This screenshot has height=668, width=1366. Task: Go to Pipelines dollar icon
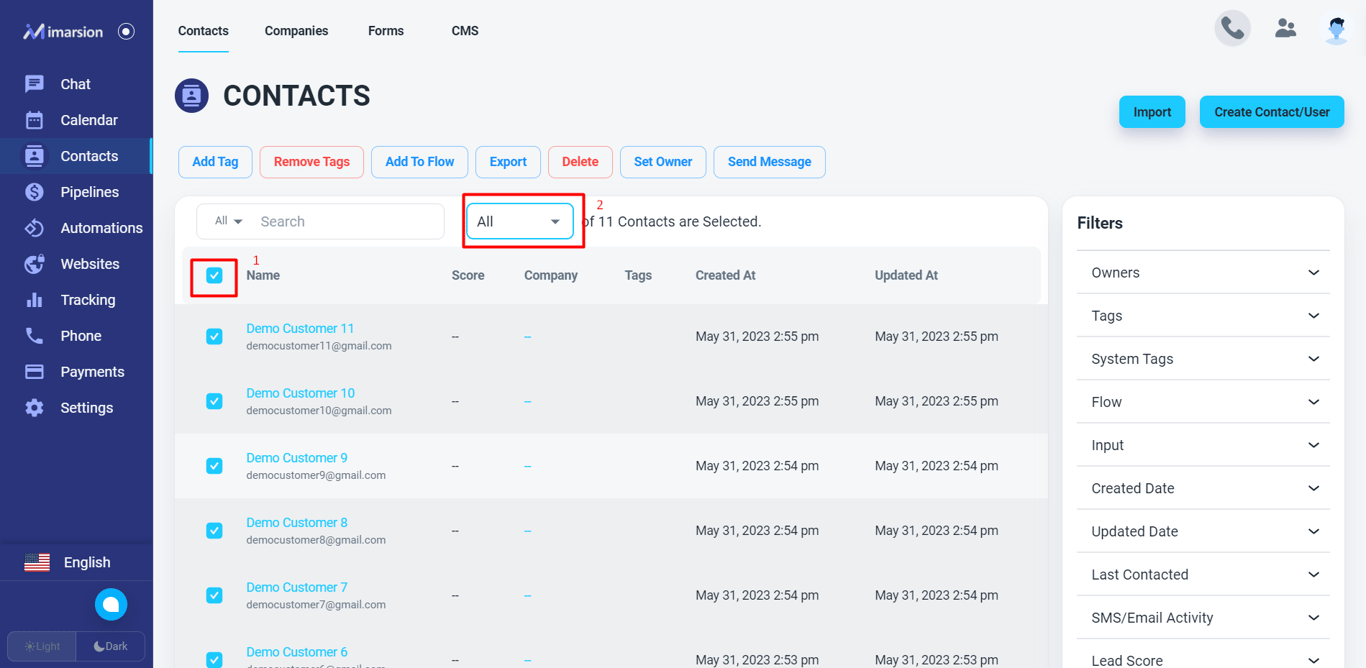(x=34, y=192)
